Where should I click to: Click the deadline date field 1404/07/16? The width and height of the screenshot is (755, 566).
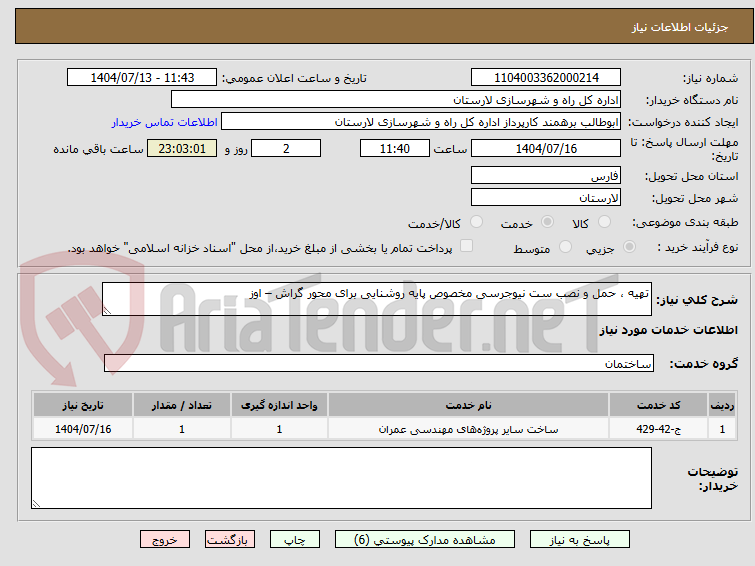(546, 148)
